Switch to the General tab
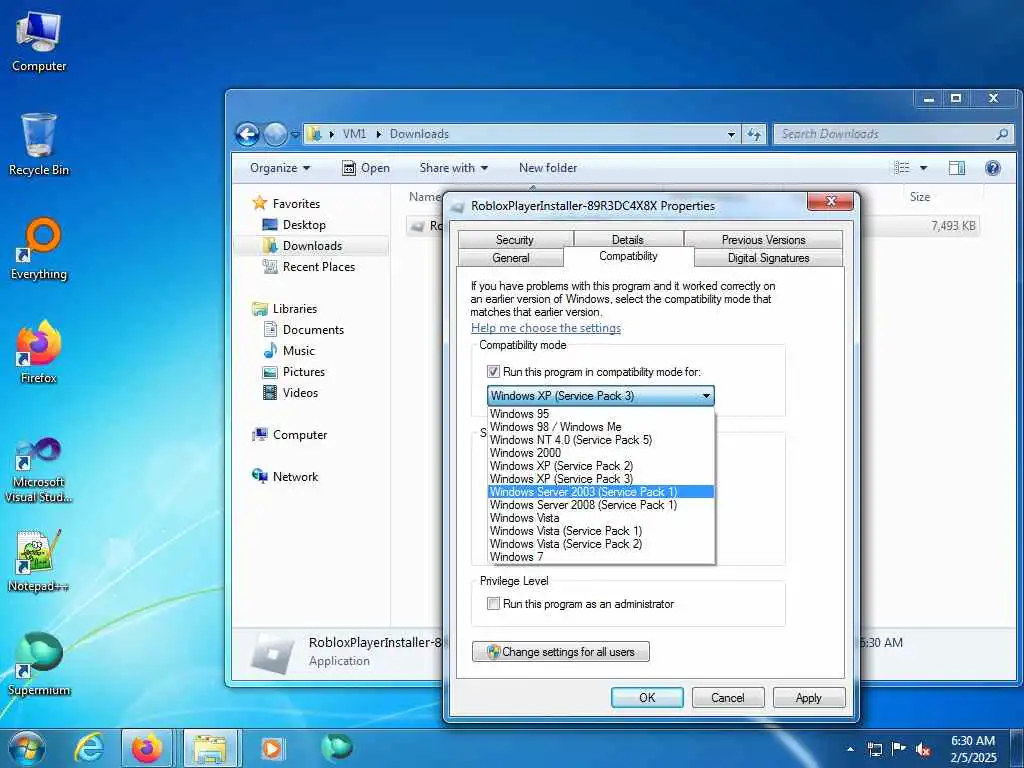This screenshot has width=1024, height=768. [x=511, y=258]
